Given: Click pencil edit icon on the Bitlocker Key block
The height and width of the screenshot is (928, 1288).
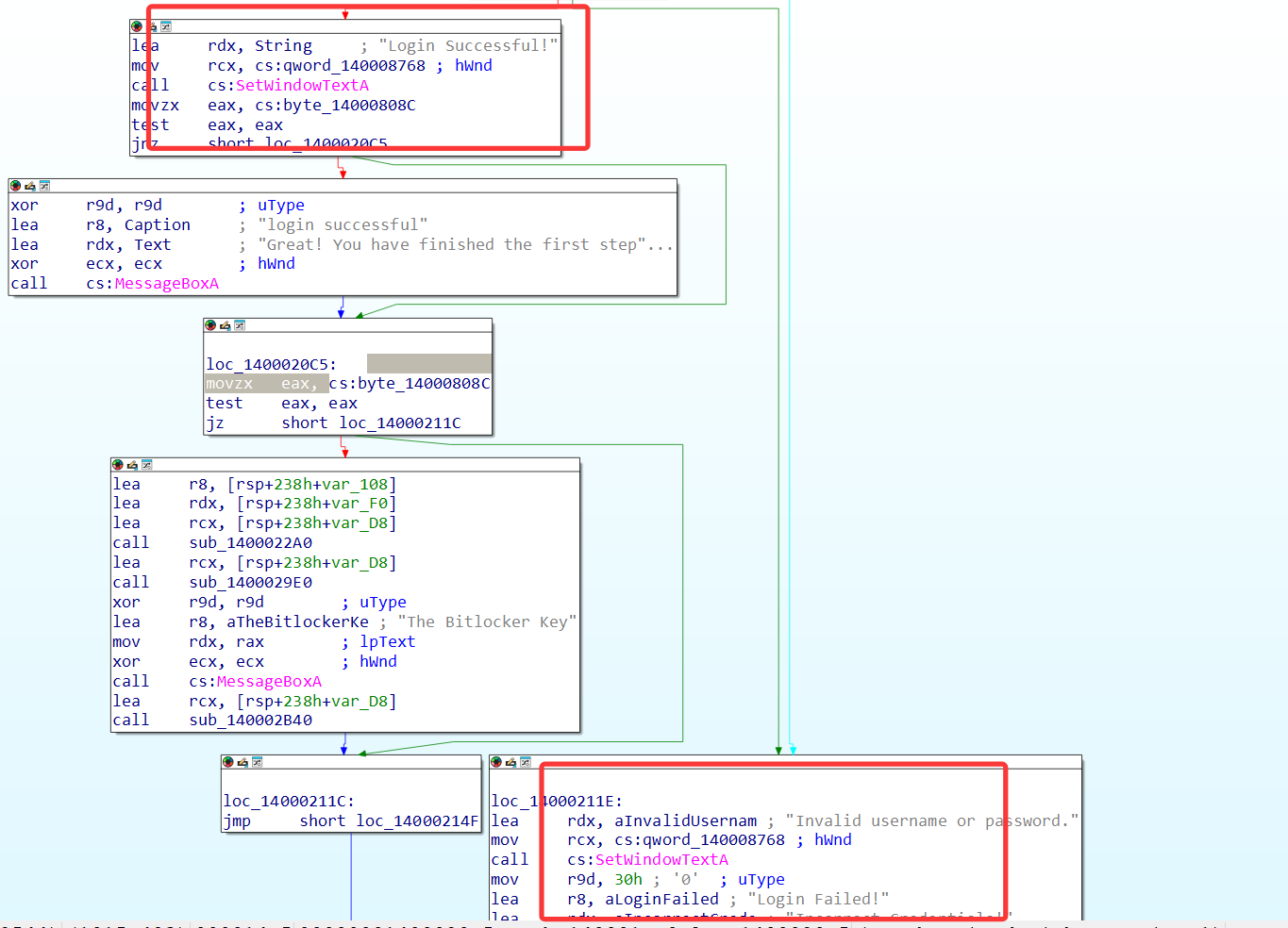Looking at the screenshot, I should tap(132, 465).
